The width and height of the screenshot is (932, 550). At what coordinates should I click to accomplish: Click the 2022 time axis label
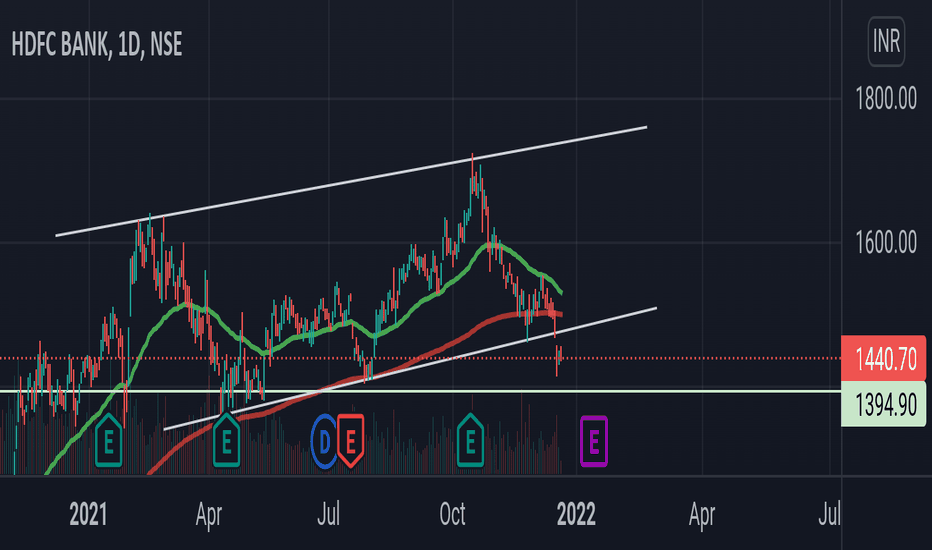[576, 514]
